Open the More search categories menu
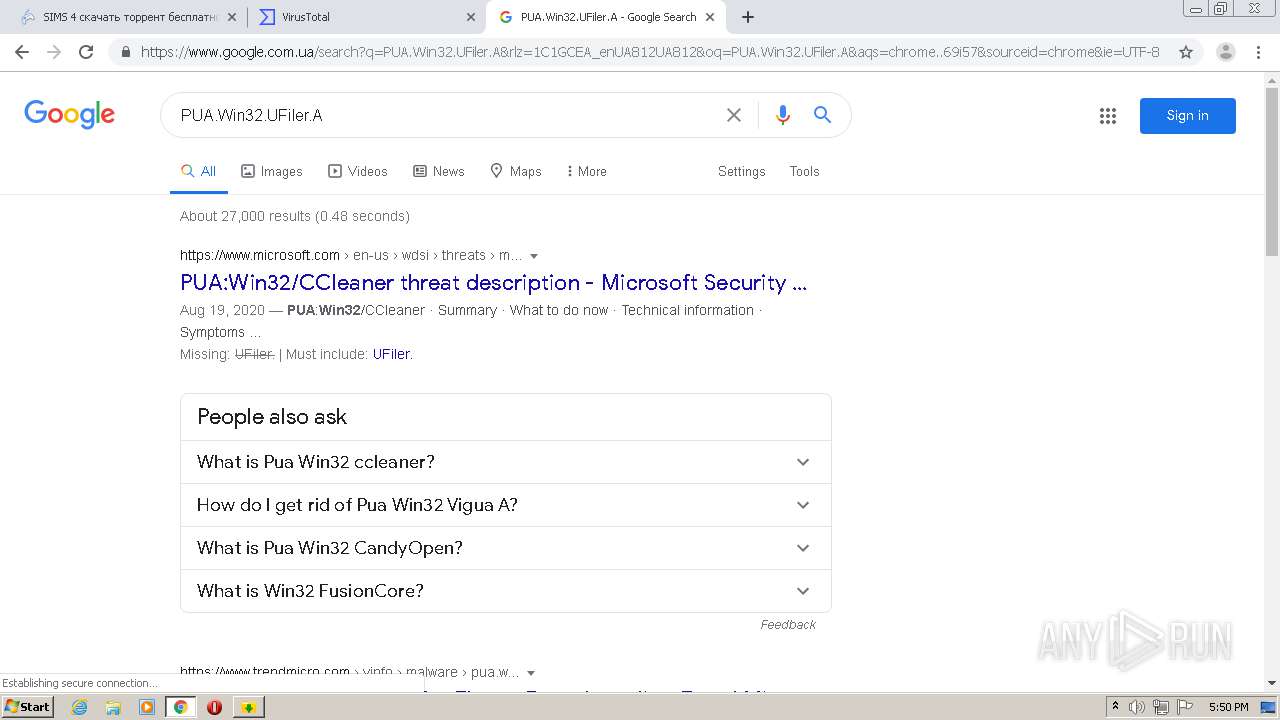This screenshot has height=720, width=1280. 586,171
